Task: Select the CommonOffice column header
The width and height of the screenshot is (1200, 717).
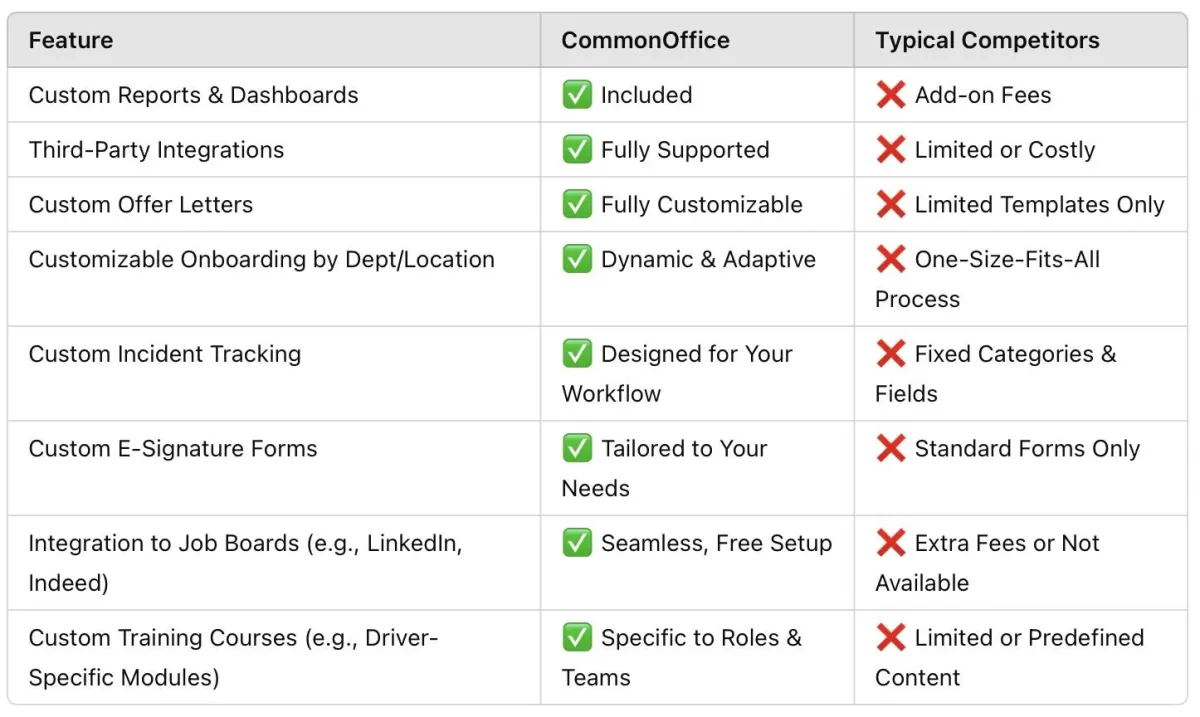Action: point(645,41)
